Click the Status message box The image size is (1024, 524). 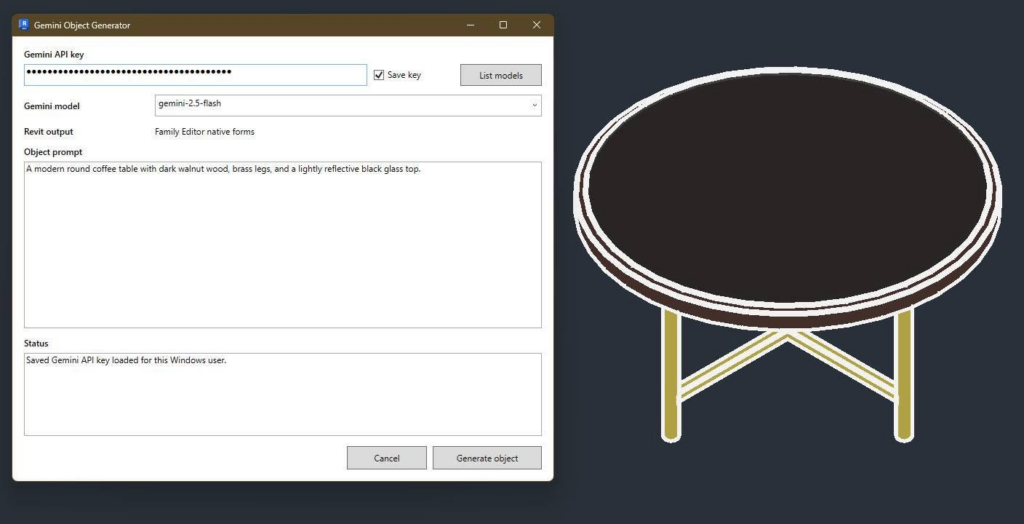[283, 394]
